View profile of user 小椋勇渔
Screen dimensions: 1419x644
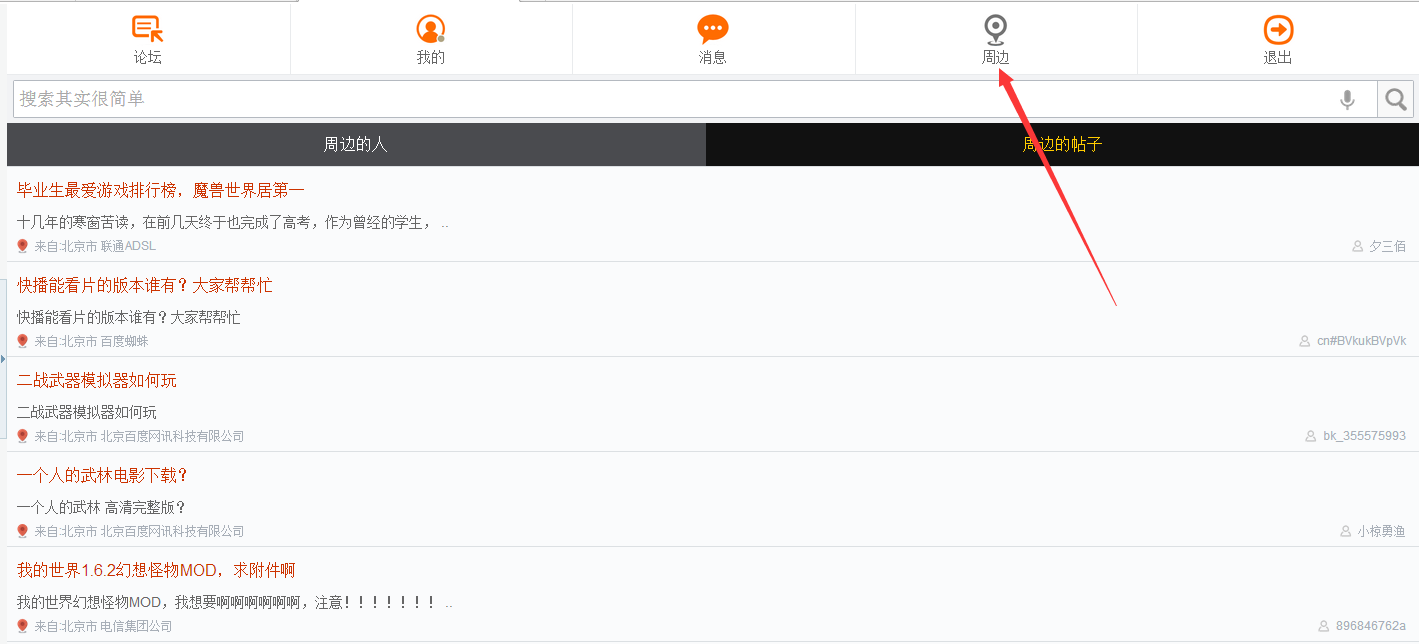click(1381, 531)
